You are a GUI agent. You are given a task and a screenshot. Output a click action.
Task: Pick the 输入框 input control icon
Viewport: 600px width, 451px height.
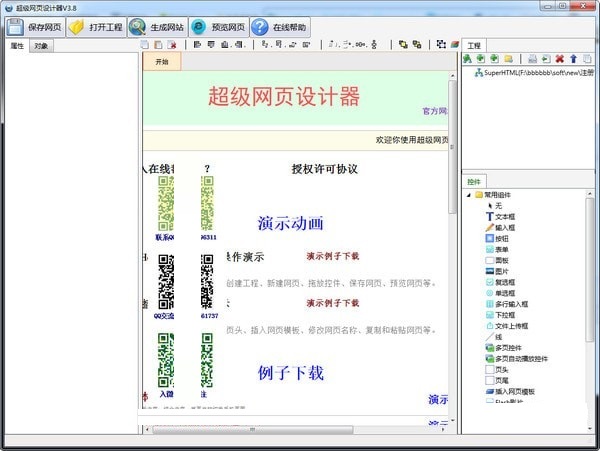coord(490,228)
